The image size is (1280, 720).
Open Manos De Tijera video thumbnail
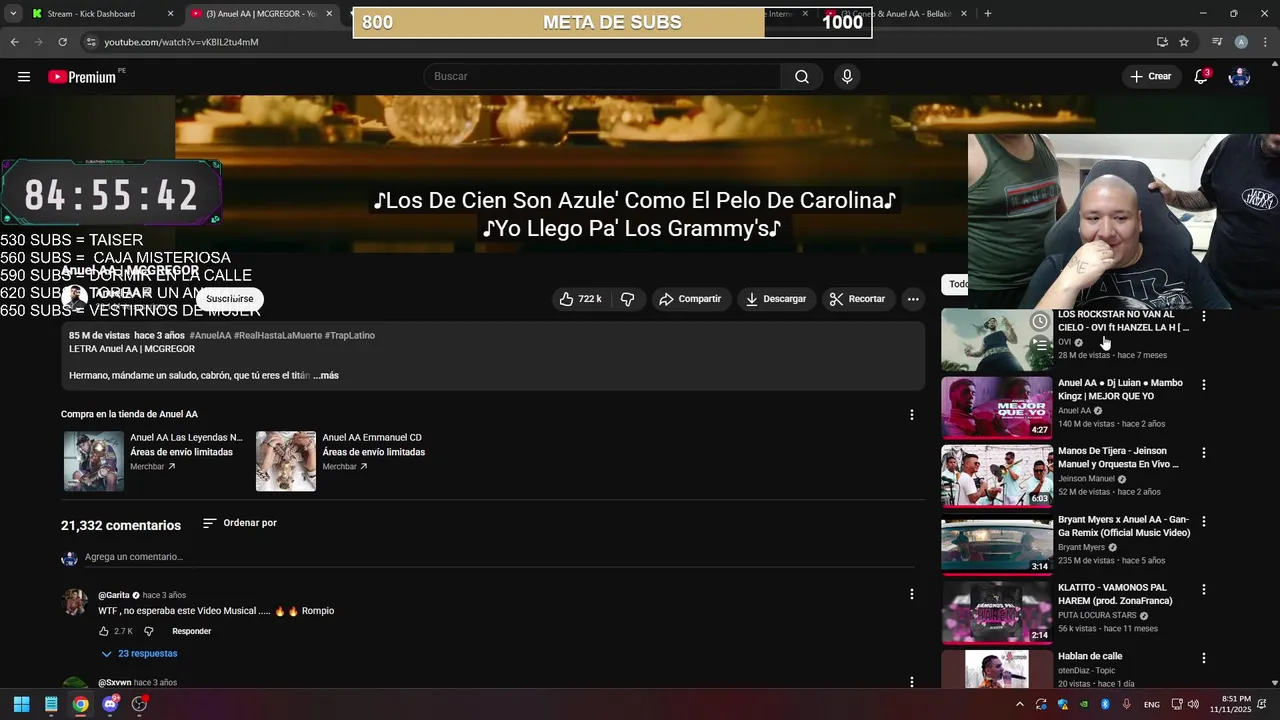click(x=997, y=476)
